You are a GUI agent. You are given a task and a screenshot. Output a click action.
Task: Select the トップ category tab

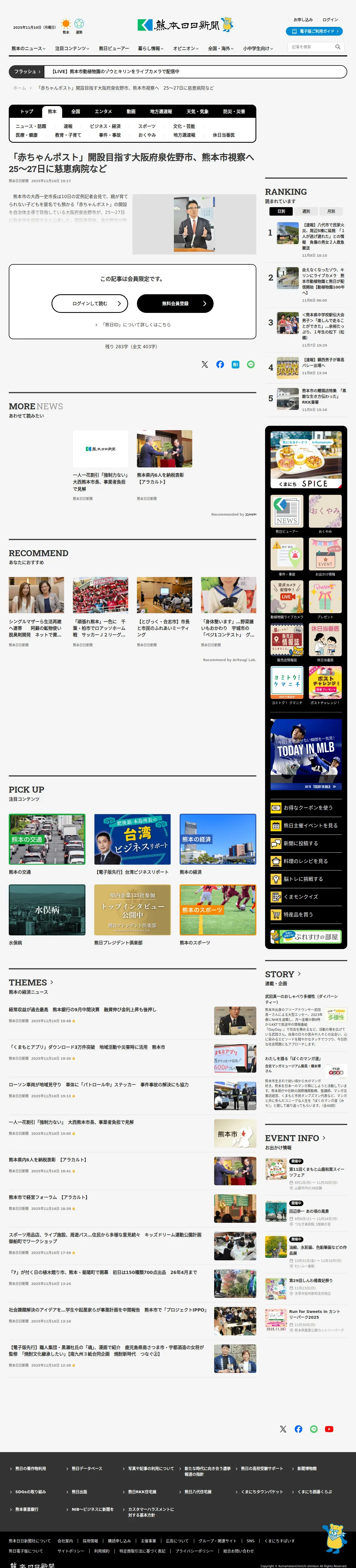[x=27, y=112]
